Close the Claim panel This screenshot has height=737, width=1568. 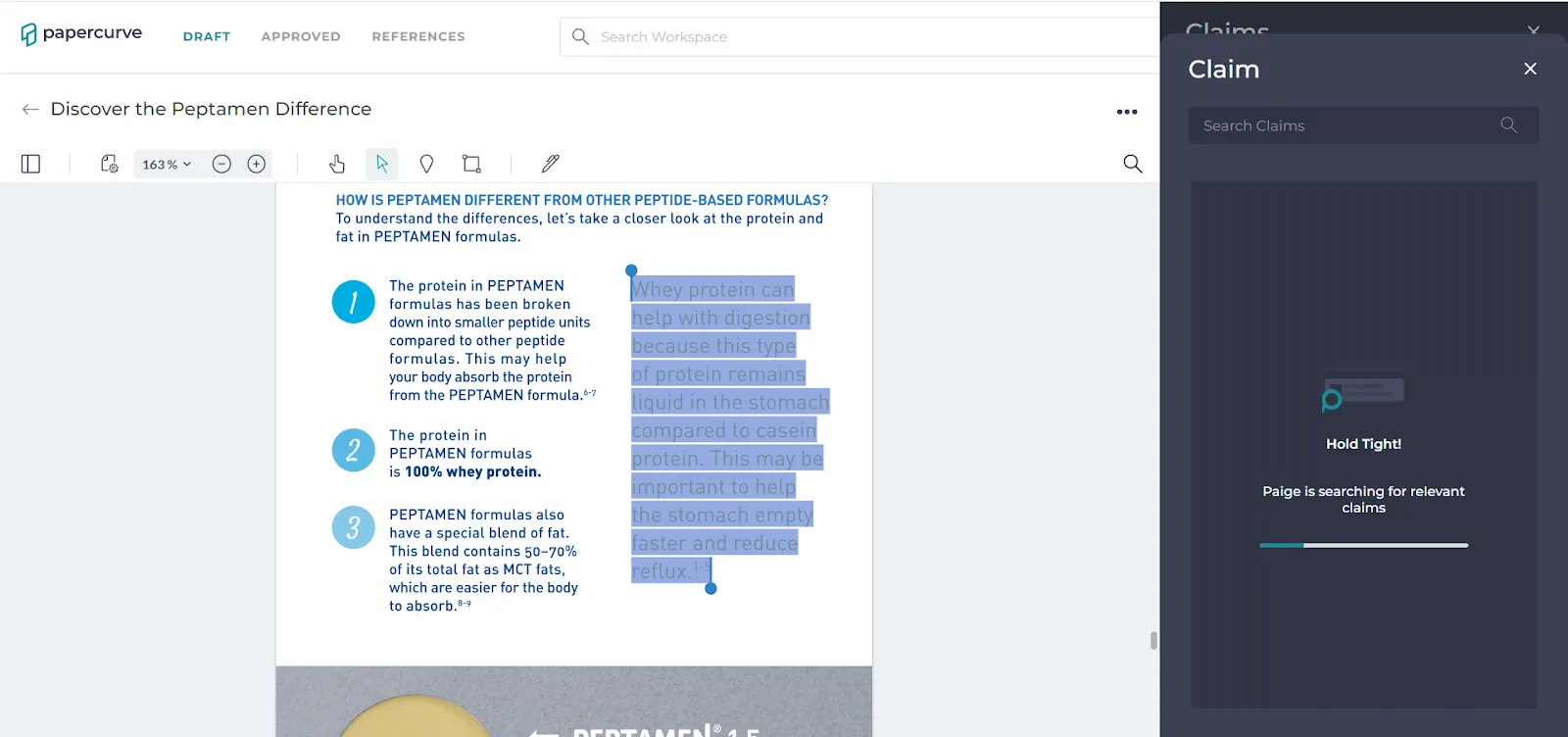point(1530,69)
